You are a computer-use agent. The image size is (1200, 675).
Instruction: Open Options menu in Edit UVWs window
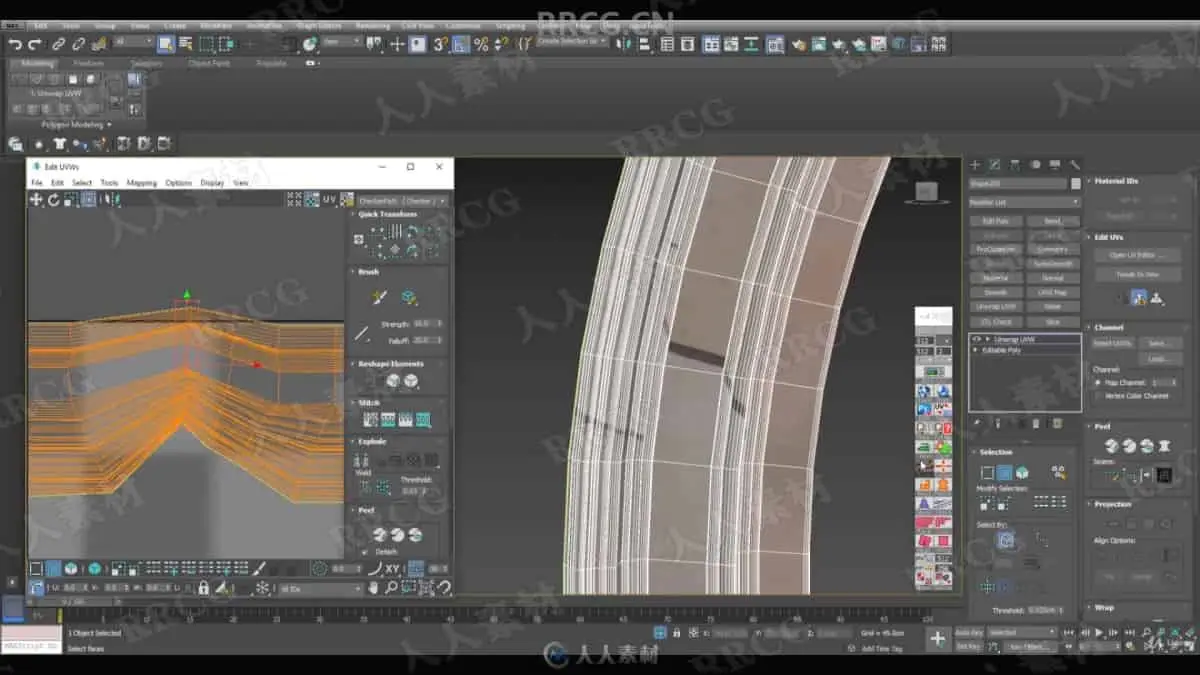178,183
